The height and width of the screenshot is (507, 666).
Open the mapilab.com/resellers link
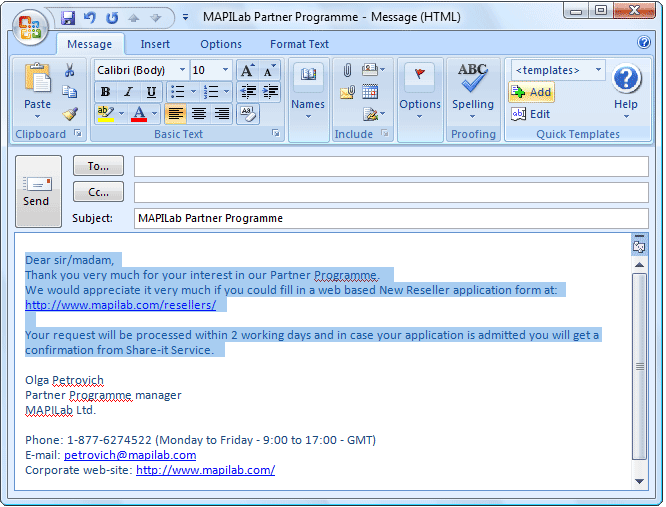click(x=121, y=305)
